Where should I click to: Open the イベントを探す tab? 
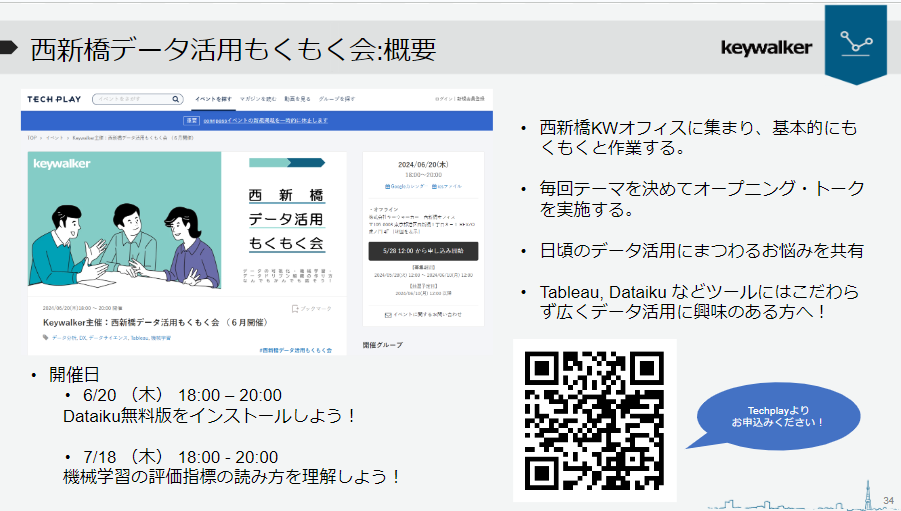coord(213,99)
